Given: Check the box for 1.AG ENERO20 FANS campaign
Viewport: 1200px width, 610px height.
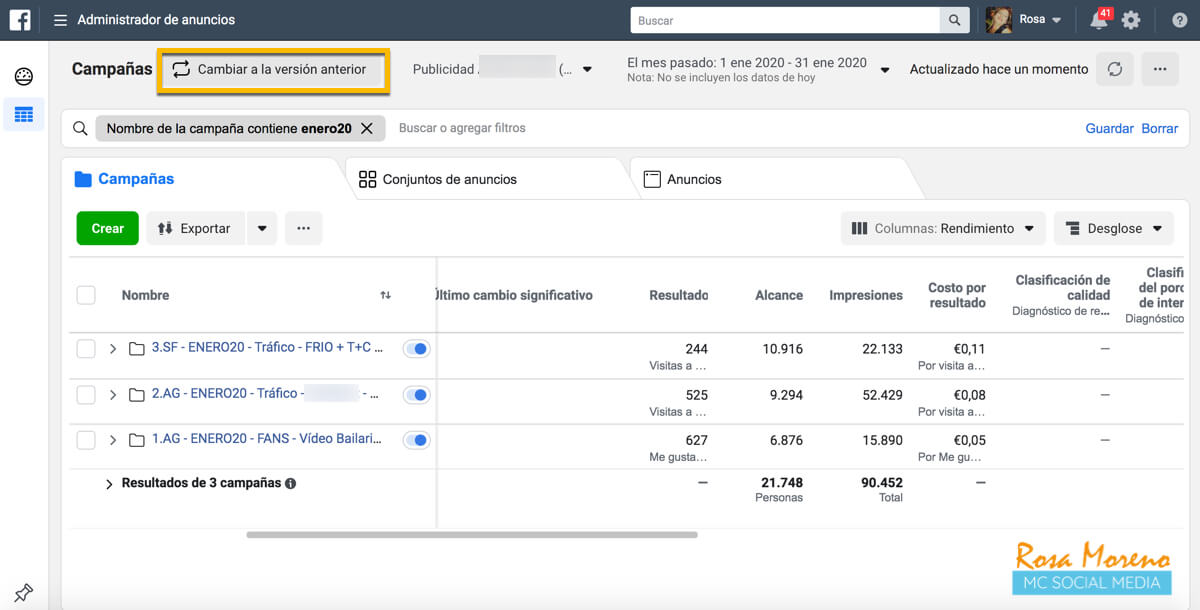Looking at the screenshot, I should click(86, 440).
